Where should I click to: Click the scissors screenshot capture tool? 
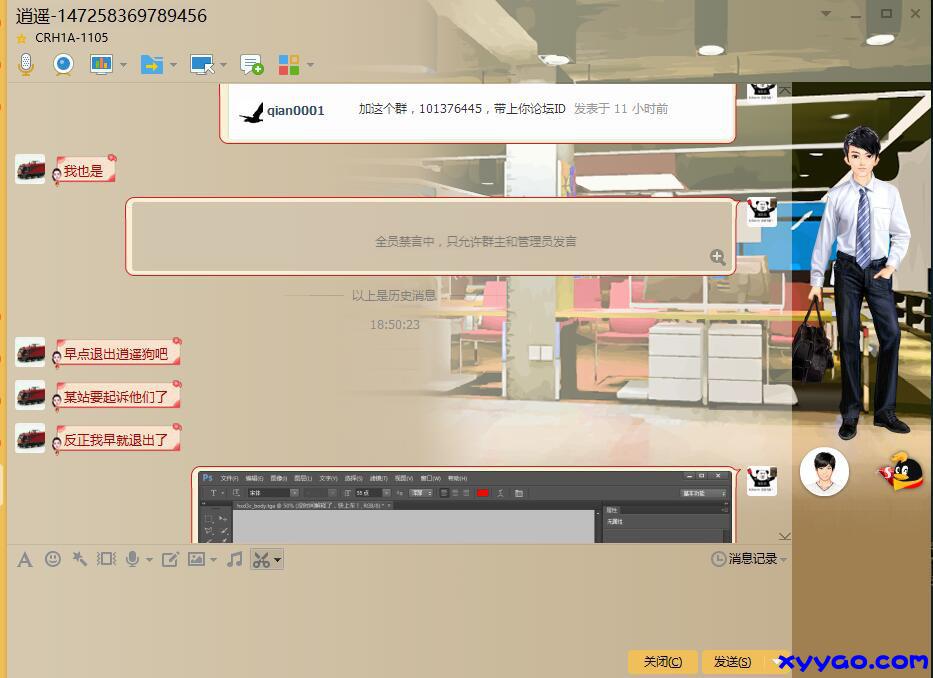point(260,559)
